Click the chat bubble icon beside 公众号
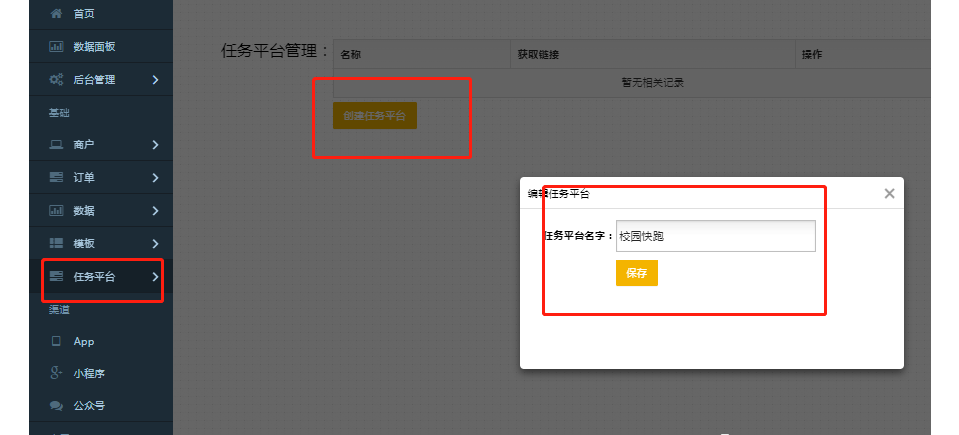The image size is (959, 435). 56,406
